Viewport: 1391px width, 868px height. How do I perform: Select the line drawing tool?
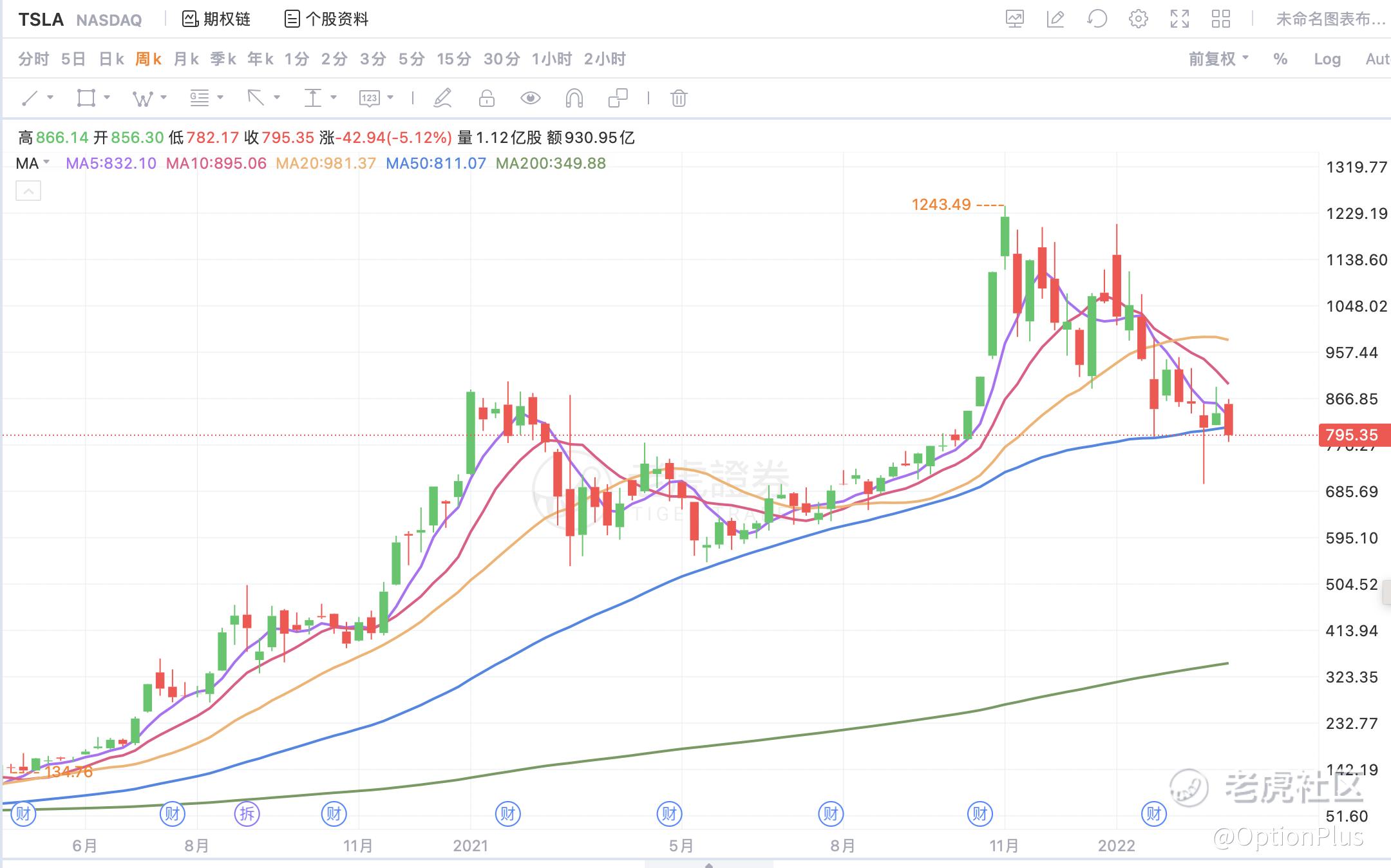30,99
